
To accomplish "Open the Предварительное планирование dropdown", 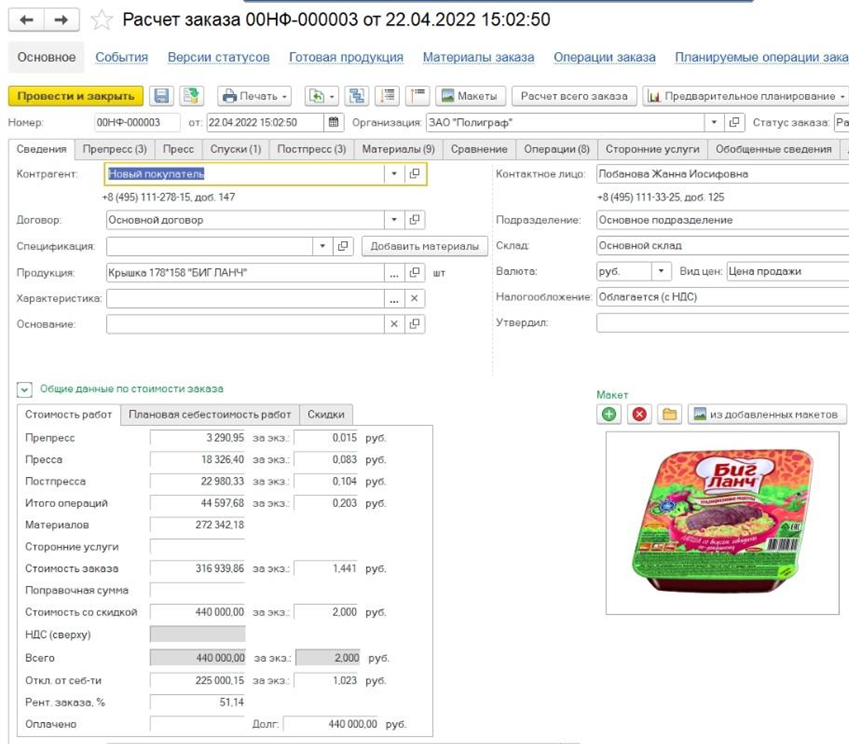I will [746, 96].
